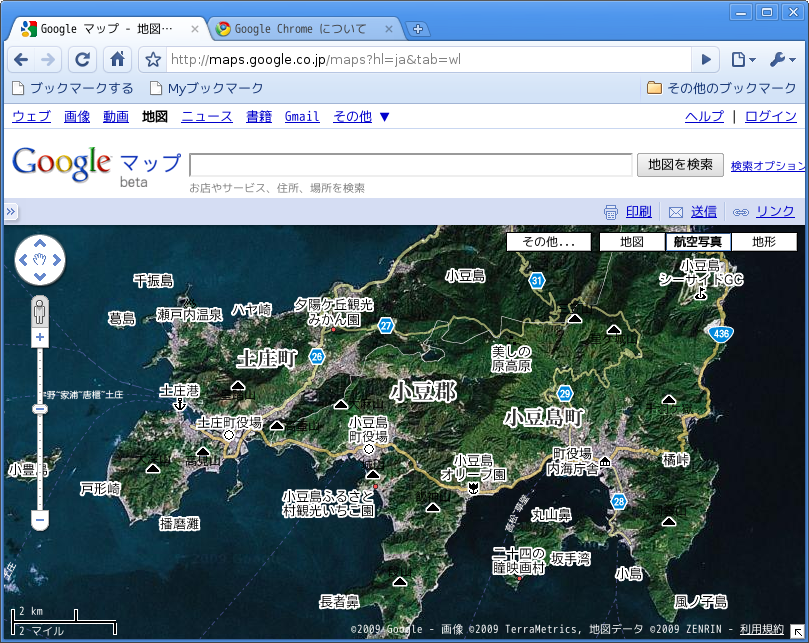This screenshot has width=809, height=643.
Task: Select the 航空写真 satellite view
Action: coord(698,242)
